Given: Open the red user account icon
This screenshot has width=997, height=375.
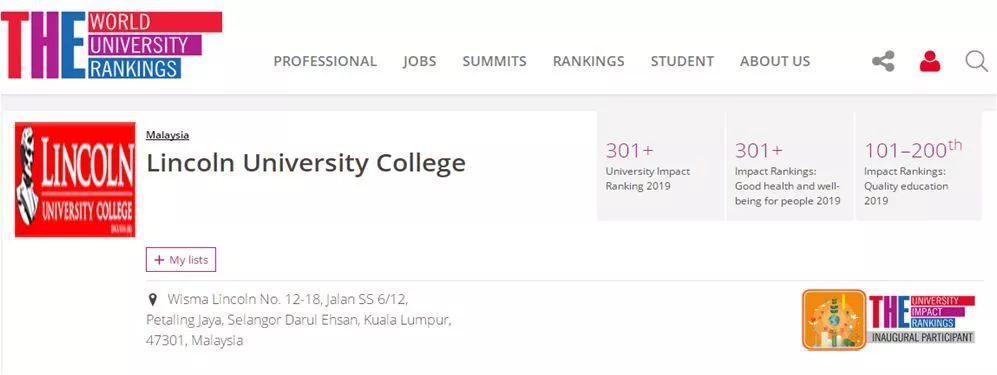Looking at the screenshot, I should click(x=930, y=61).
